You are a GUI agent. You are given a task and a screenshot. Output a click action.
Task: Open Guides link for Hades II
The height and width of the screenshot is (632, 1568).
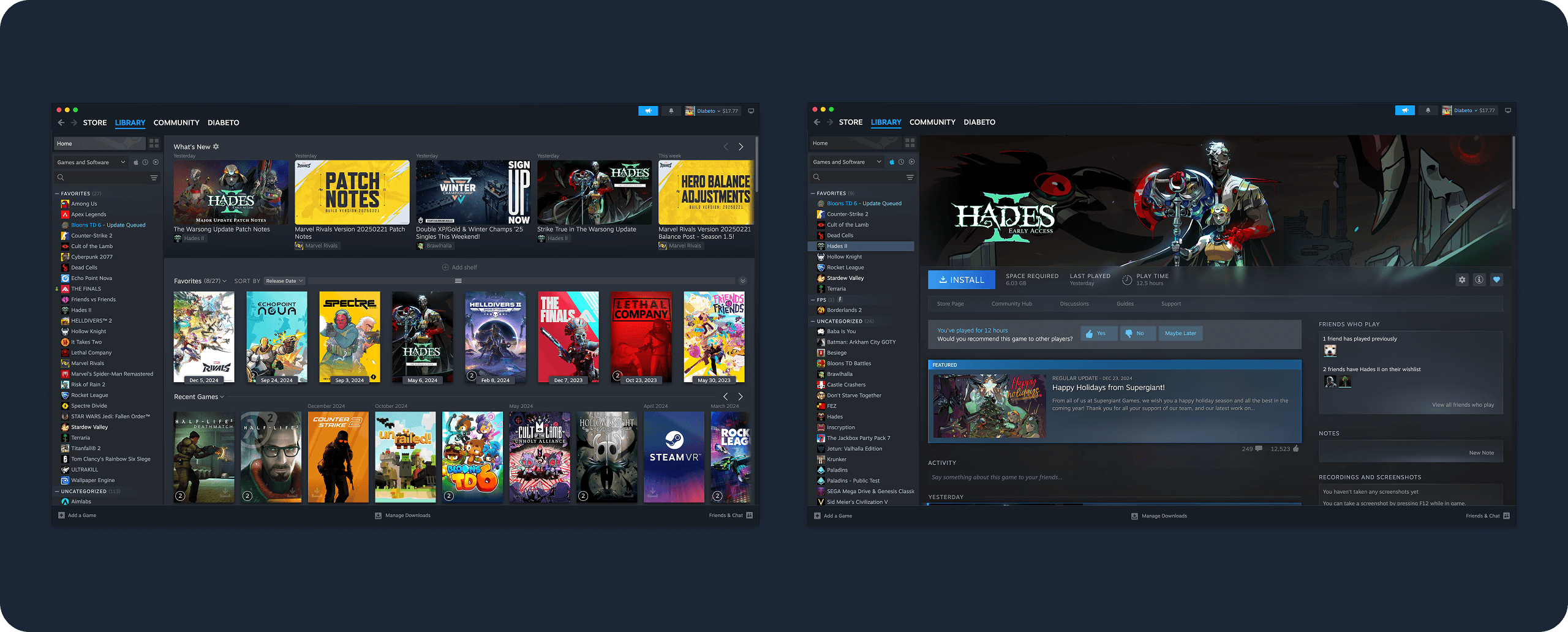tap(1125, 304)
